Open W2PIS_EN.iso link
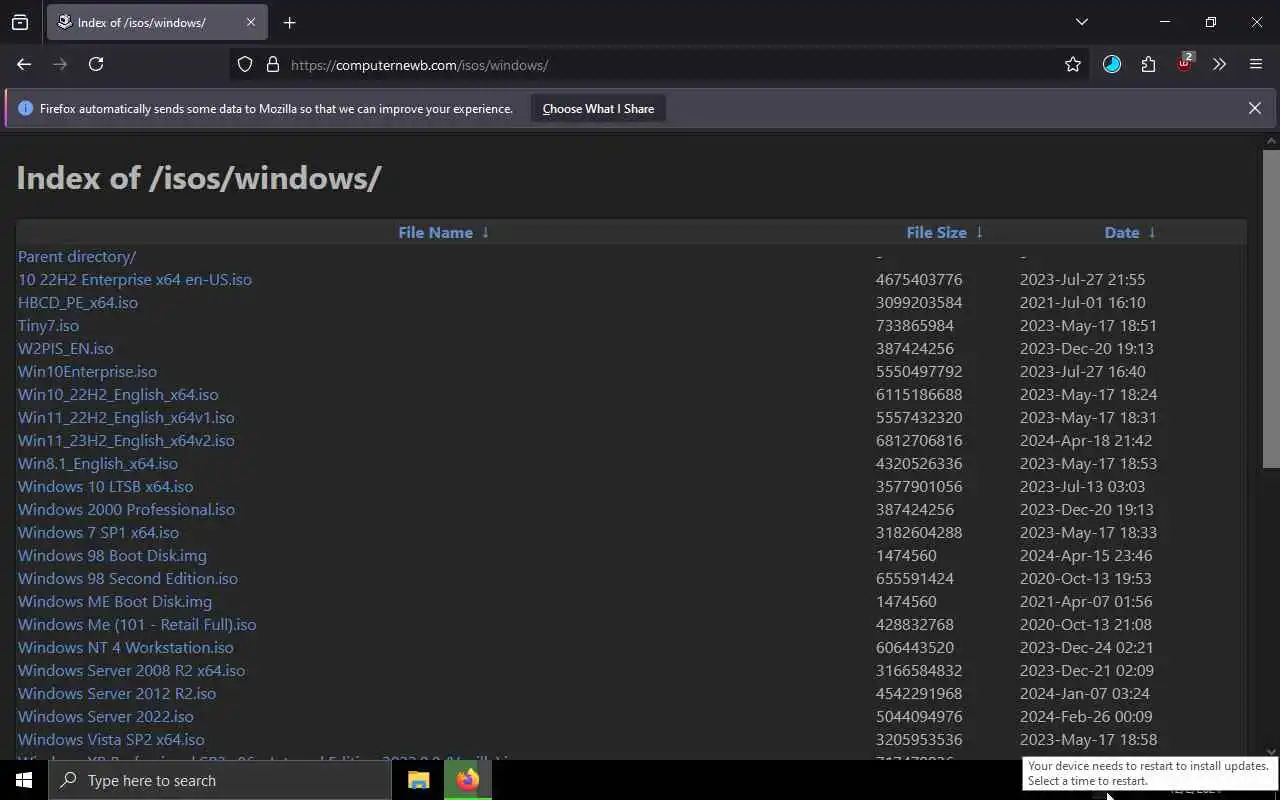Image resolution: width=1280 pixels, height=800 pixels. pos(65,349)
